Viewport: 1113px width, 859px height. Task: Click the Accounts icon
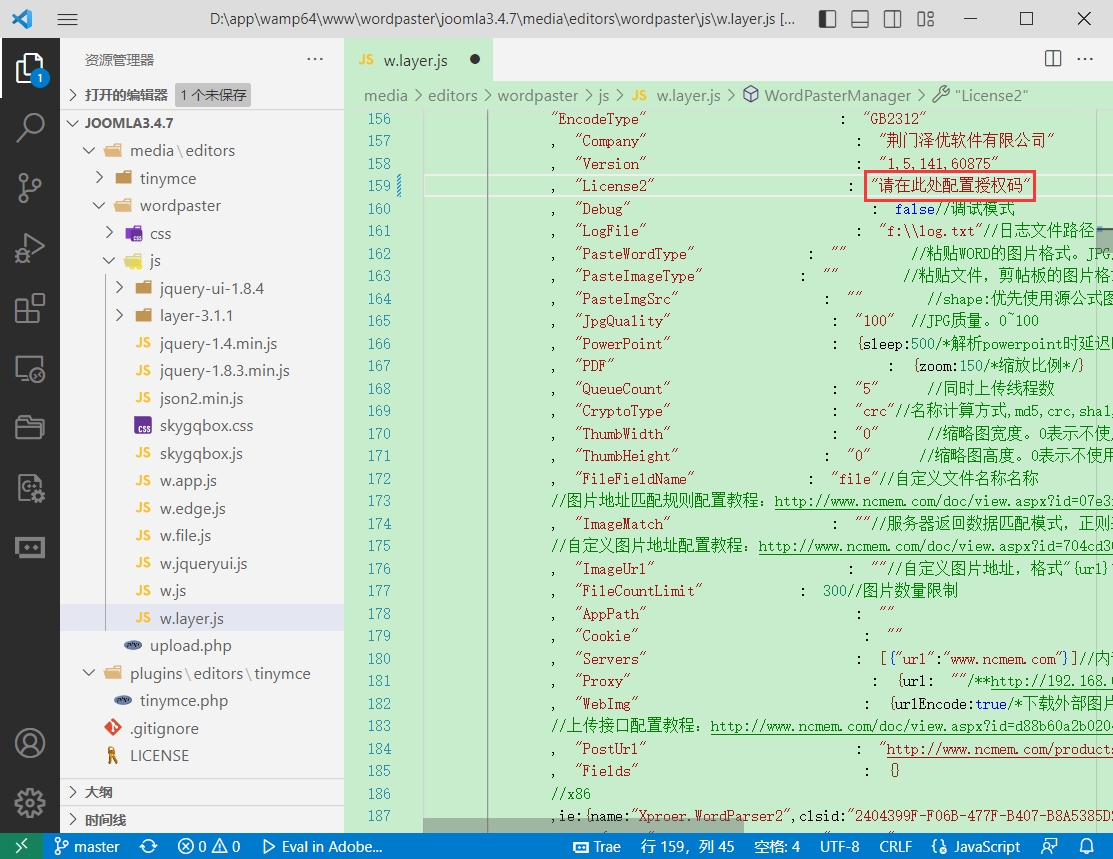(x=30, y=743)
